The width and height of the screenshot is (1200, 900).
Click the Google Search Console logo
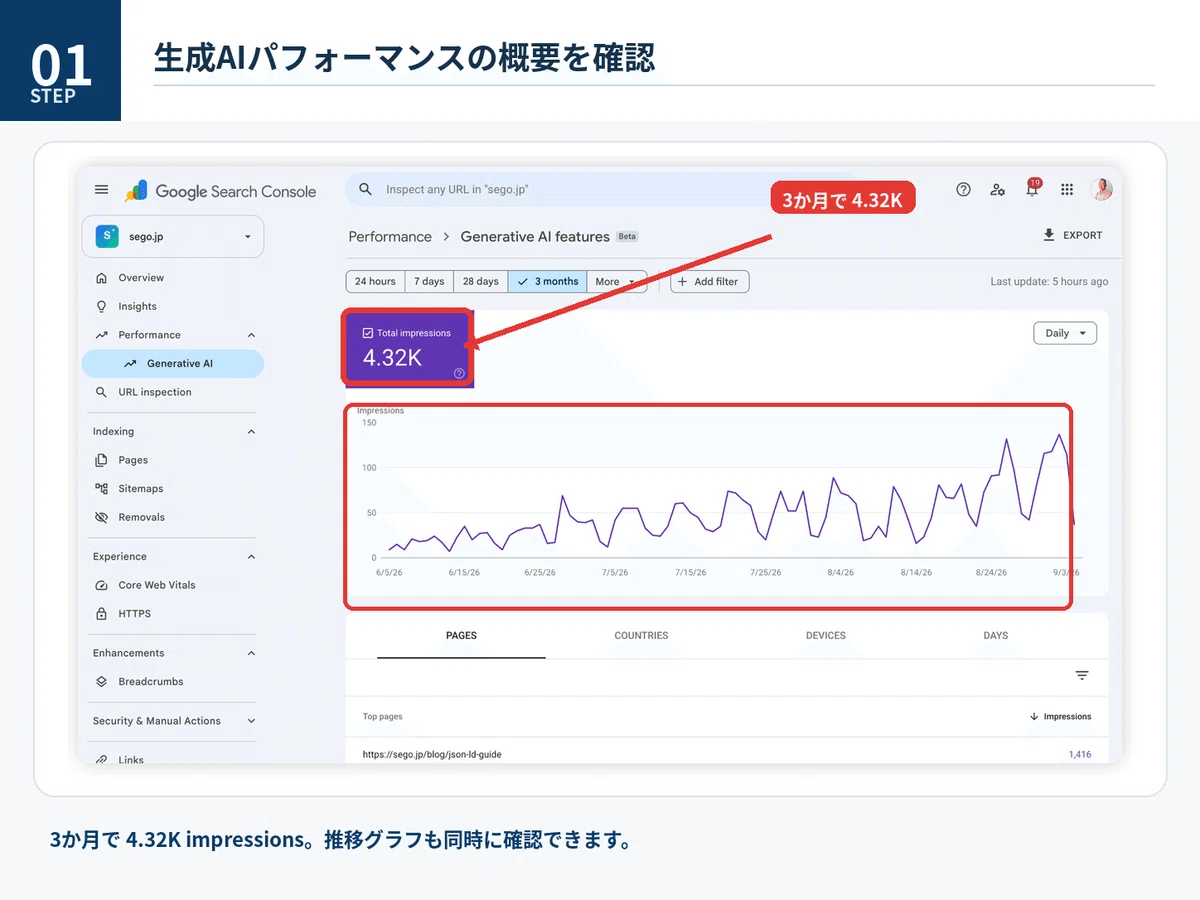[221, 191]
